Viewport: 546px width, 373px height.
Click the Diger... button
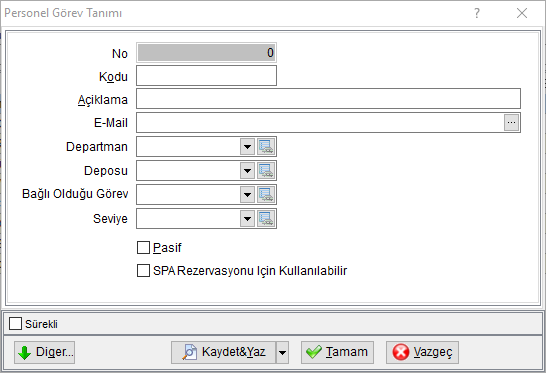[x=45, y=352]
